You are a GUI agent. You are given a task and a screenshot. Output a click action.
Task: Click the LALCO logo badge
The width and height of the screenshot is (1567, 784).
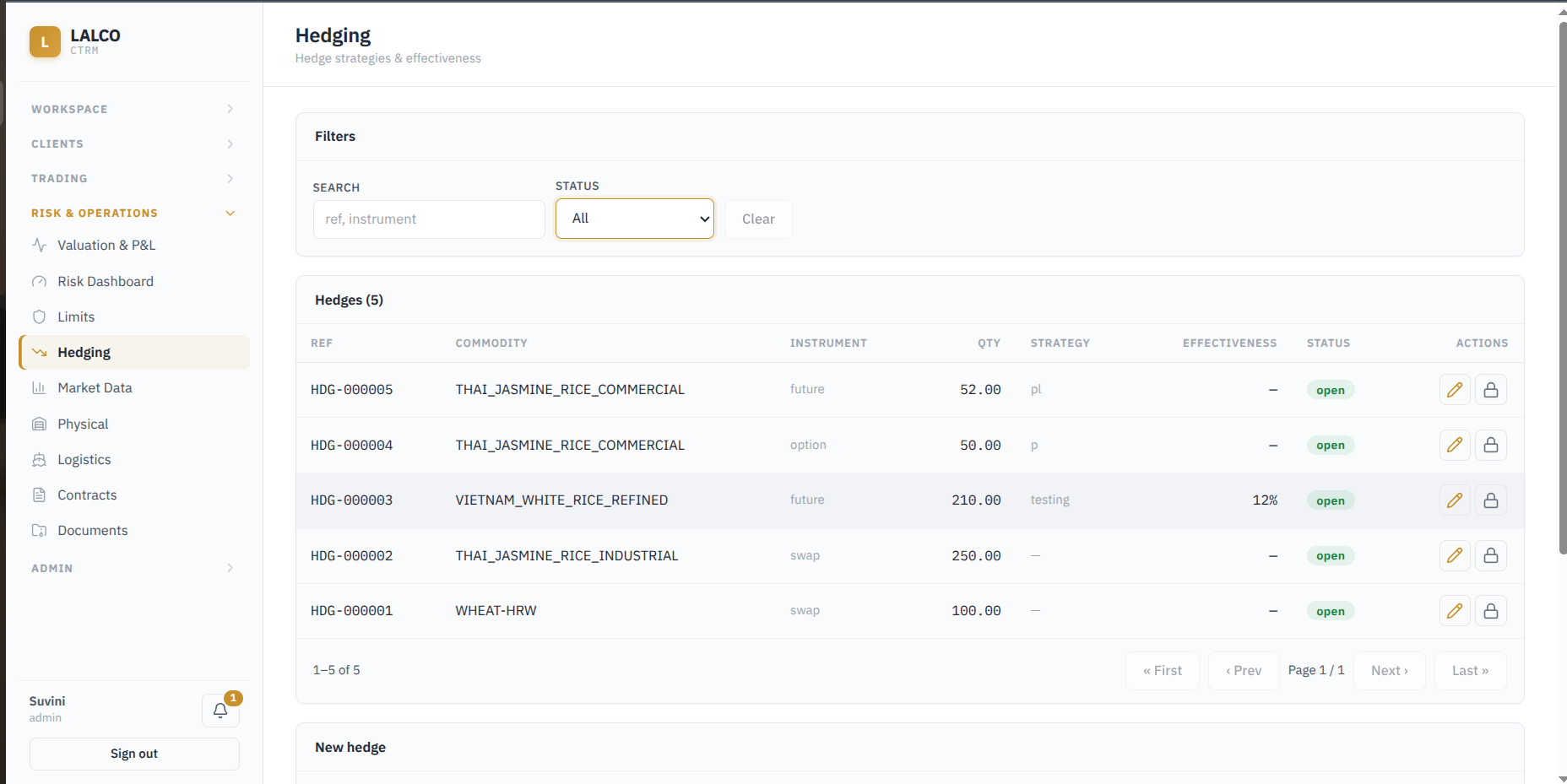45,41
